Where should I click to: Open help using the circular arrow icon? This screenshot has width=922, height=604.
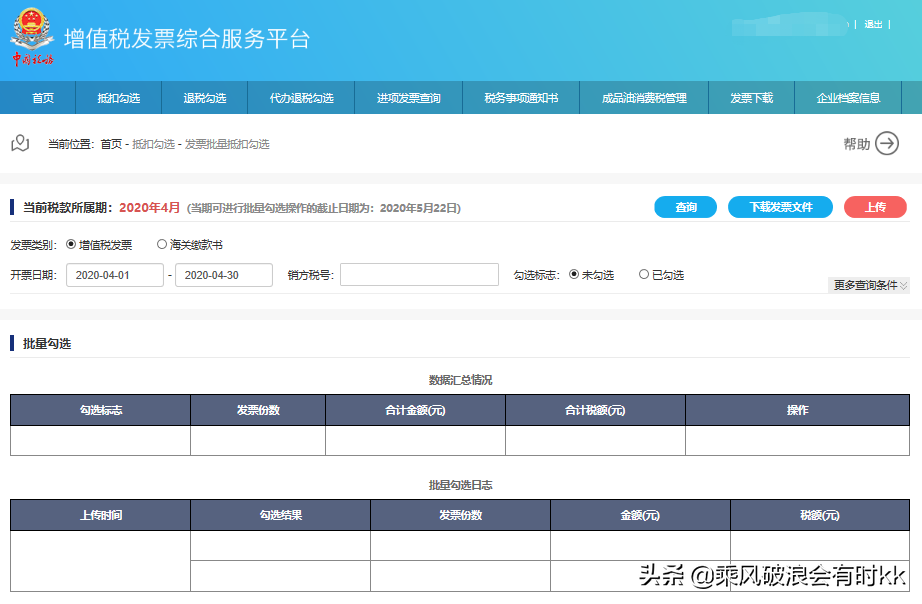click(x=887, y=143)
